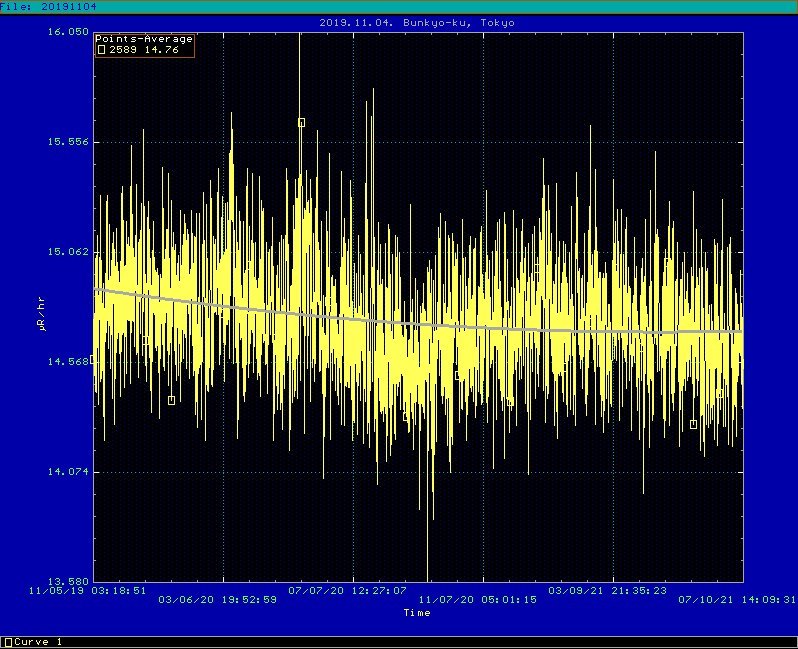Viewport: 798px width, 649px height.
Task: Click the 11/05/19 03:18:51 start time label
Action: [x=88, y=590]
